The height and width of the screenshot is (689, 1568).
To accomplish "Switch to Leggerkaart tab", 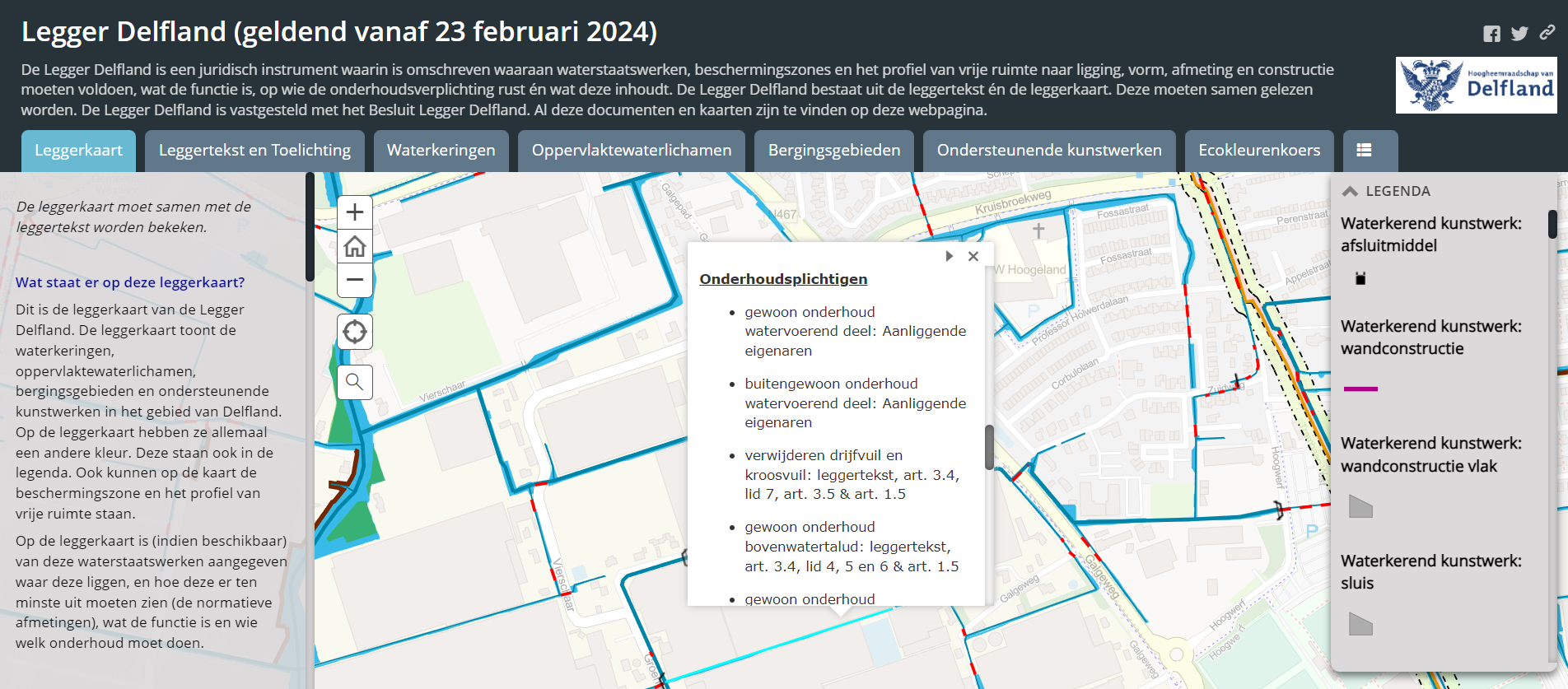I will coord(78,151).
